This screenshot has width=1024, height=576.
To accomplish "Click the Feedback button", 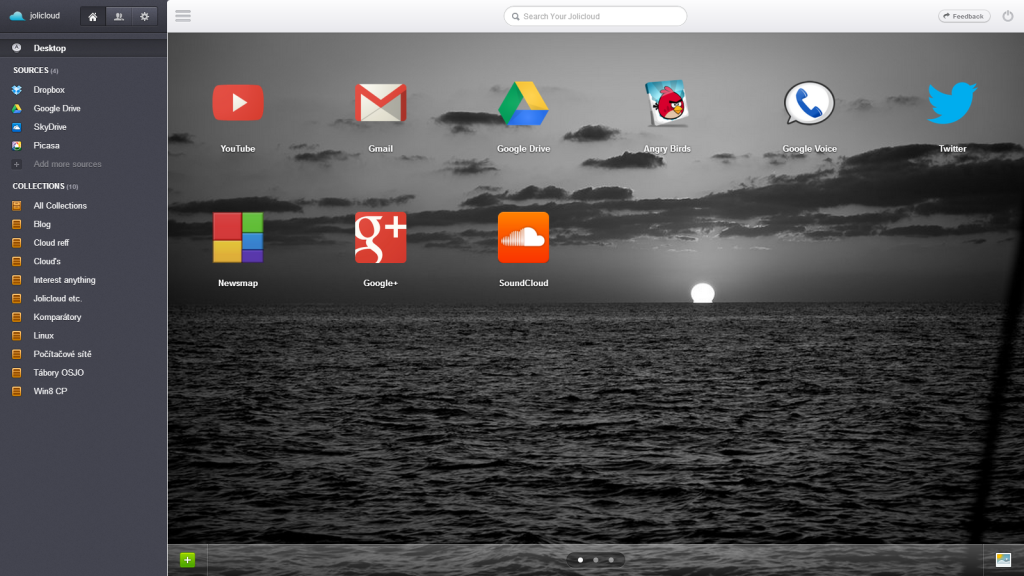I will click(964, 16).
